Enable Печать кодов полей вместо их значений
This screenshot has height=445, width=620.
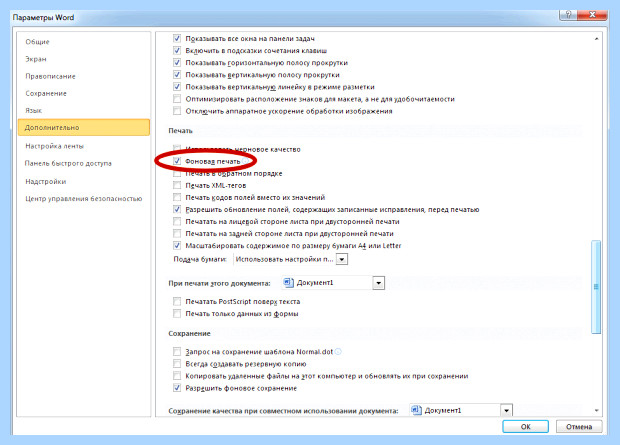pos(177,197)
